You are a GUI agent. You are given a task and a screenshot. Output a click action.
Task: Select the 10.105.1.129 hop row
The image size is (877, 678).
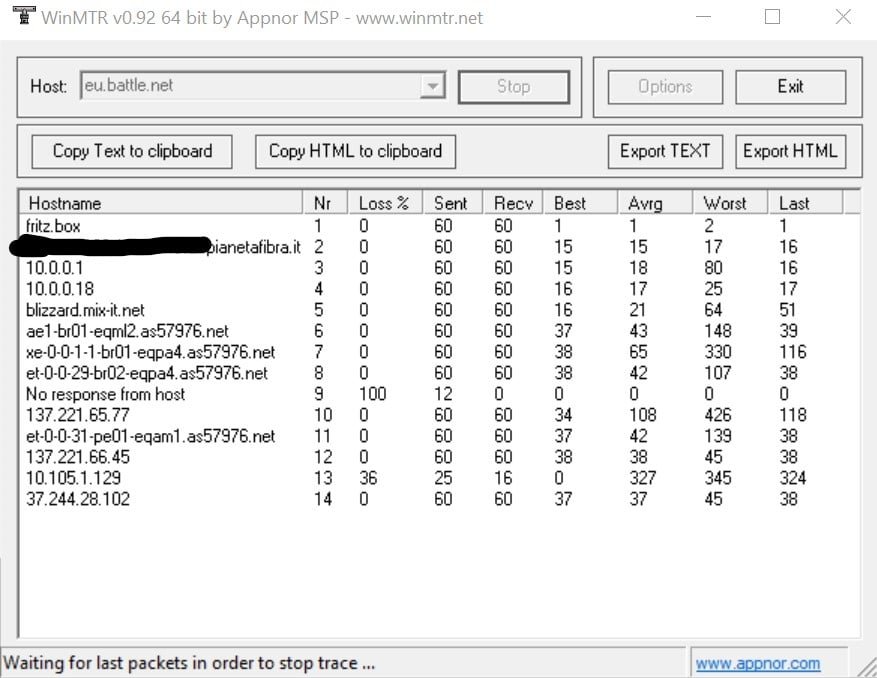click(431, 478)
